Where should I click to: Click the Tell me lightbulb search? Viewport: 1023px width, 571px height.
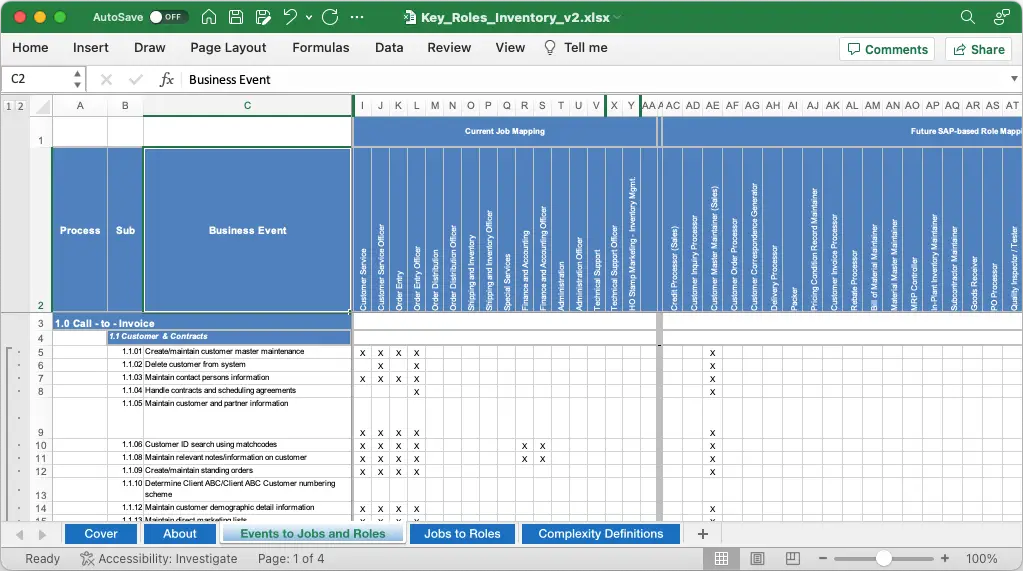coord(575,48)
